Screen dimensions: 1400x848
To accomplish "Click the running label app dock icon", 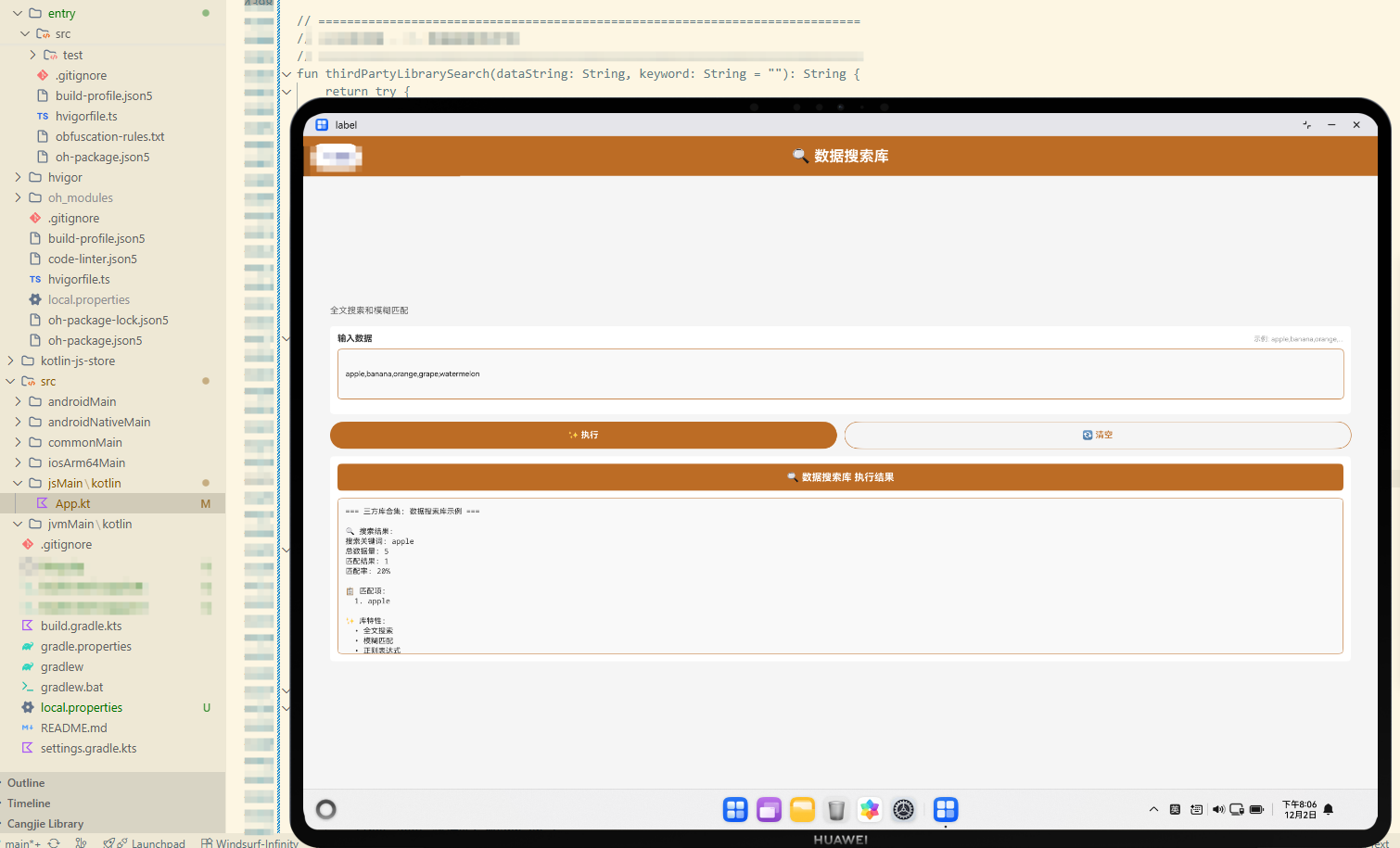I will click(946, 810).
